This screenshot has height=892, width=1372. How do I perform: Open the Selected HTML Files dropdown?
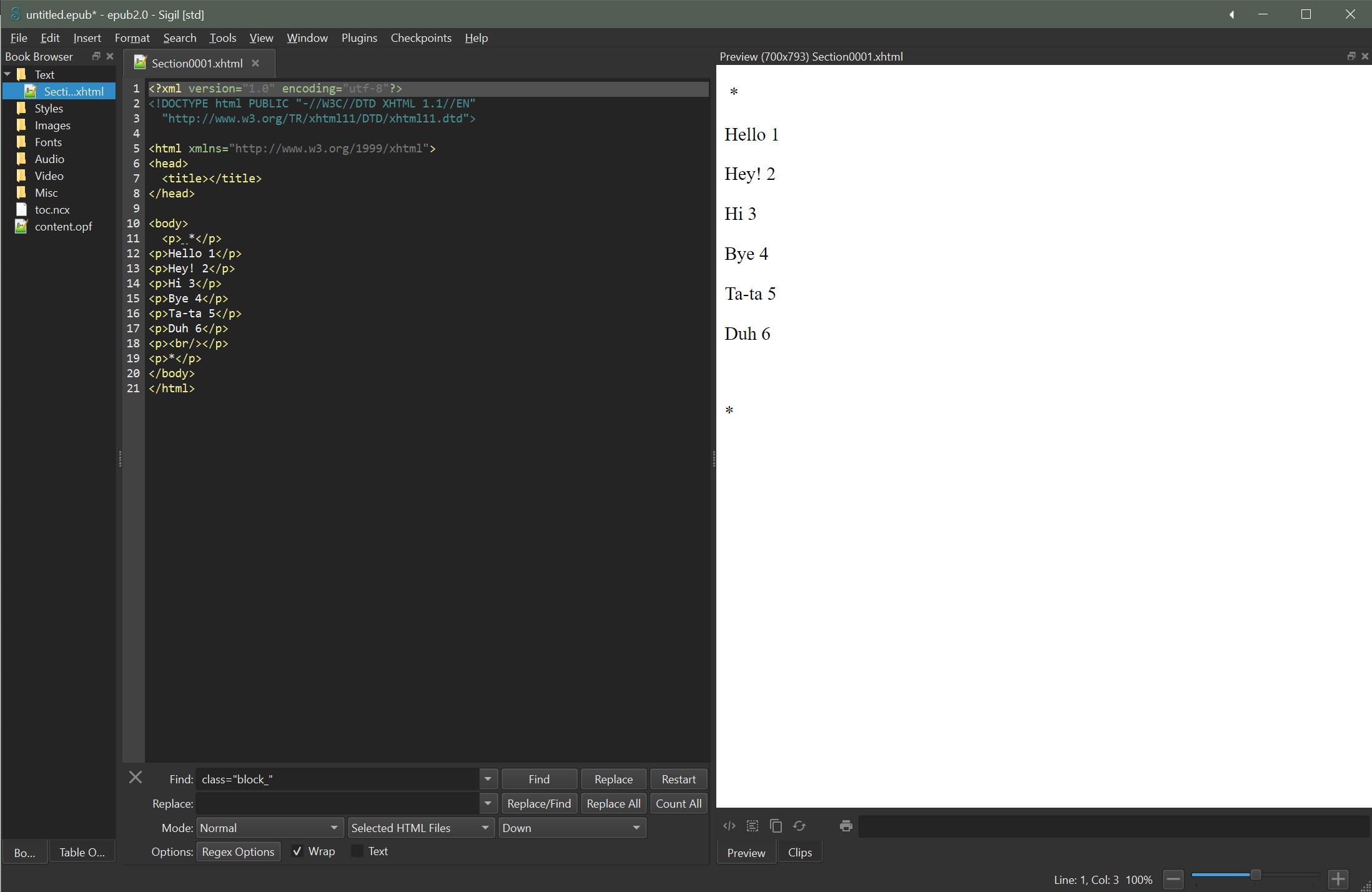(421, 828)
